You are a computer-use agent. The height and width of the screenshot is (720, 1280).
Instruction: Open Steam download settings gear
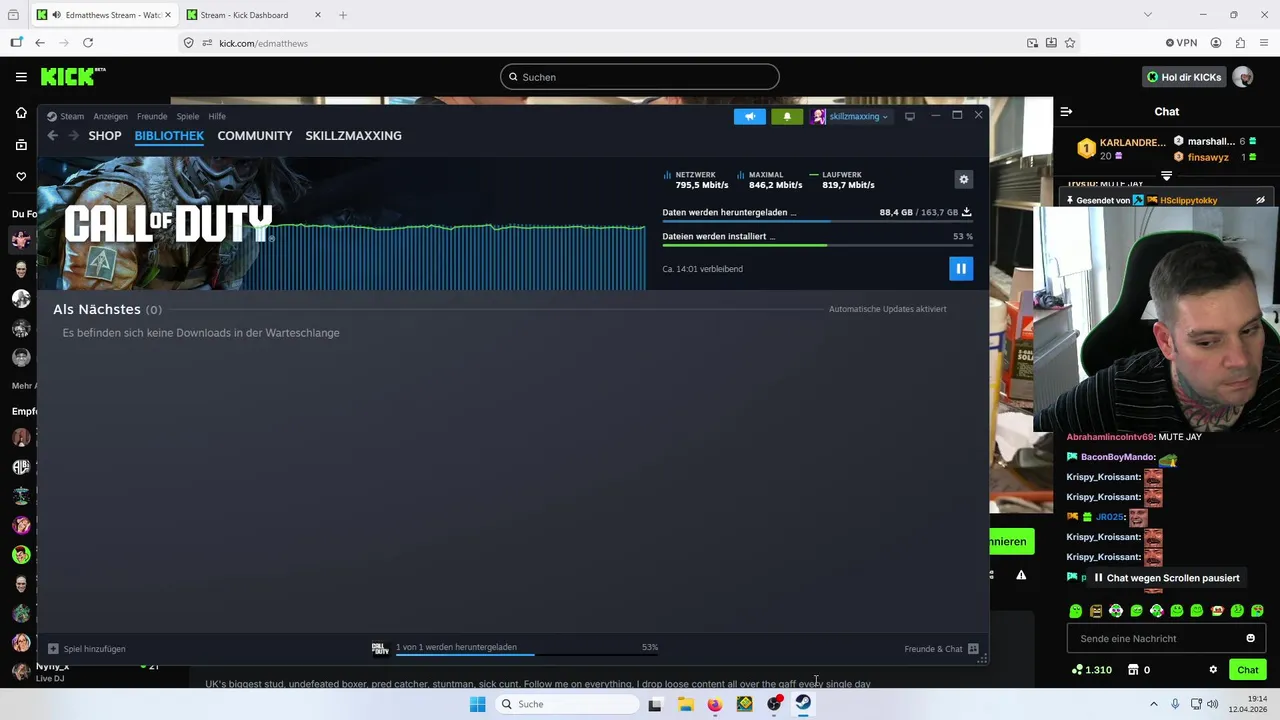[x=964, y=179]
